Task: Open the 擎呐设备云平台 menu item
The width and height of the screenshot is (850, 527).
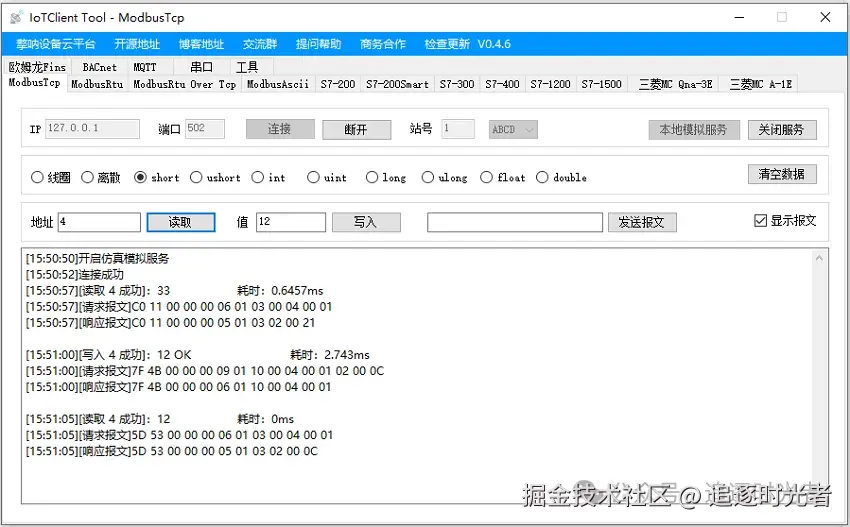Action: 55,44
